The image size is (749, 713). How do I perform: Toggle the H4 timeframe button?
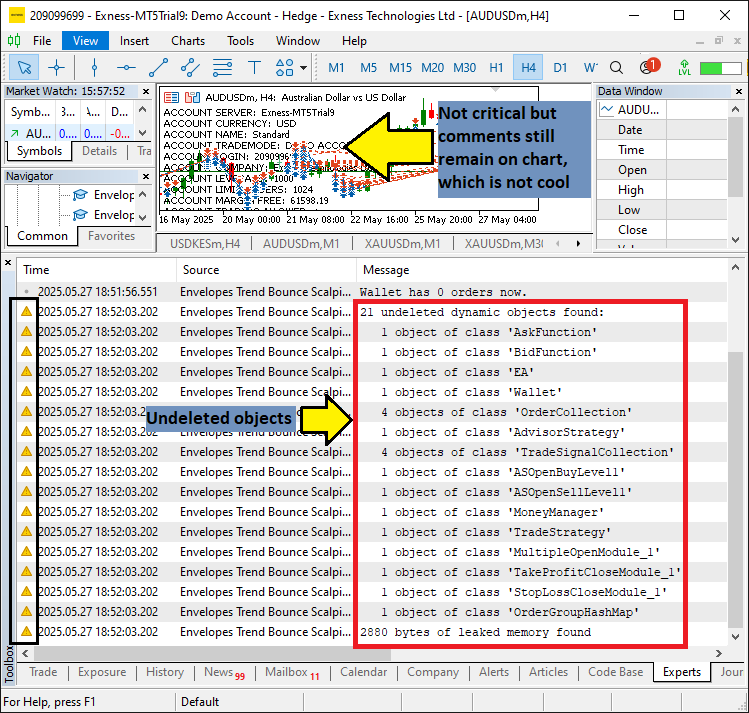pyautogui.click(x=528, y=68)
